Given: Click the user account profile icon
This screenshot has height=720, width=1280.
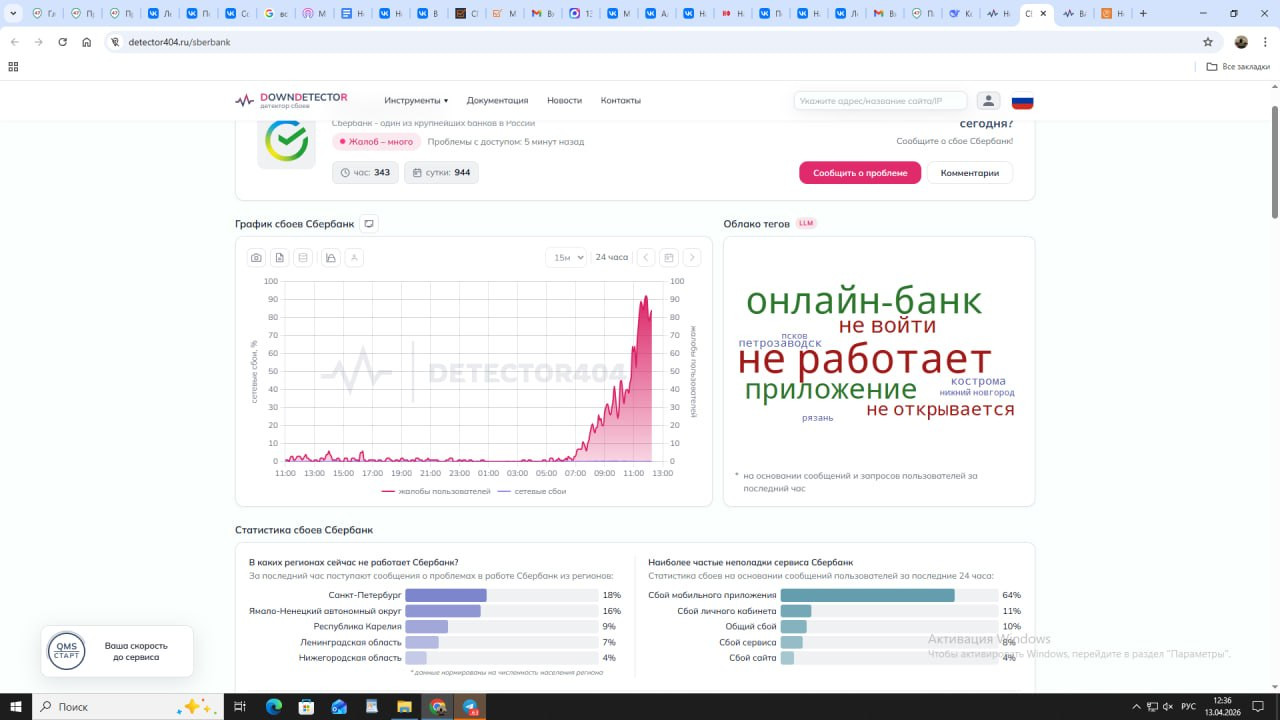Looking at the screenshot, I should [x=988, y=101].
